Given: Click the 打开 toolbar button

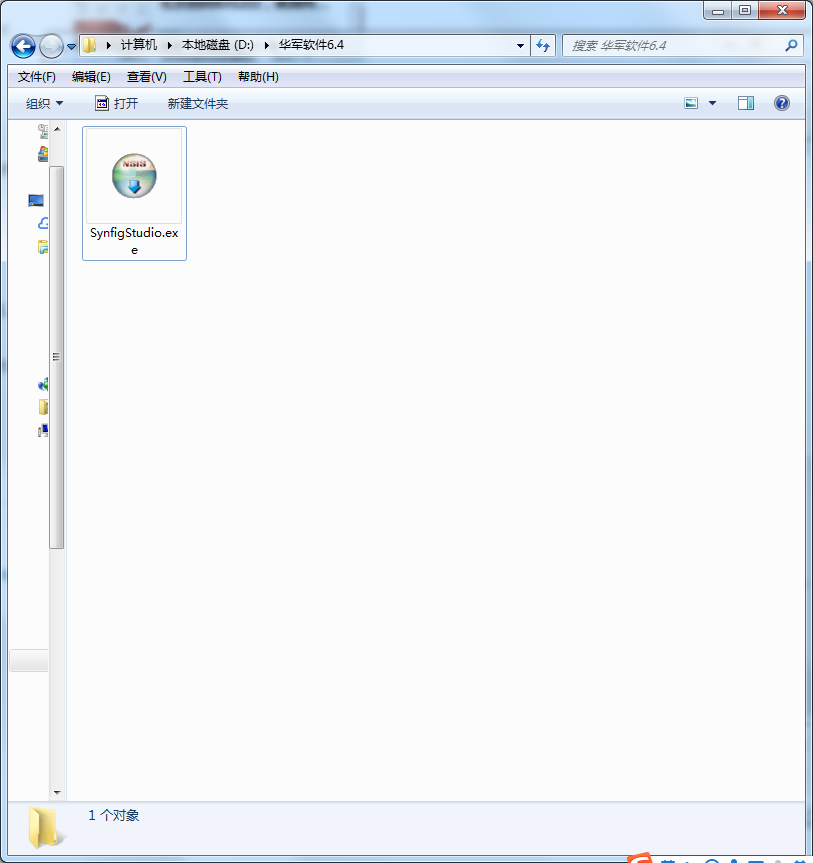Looking at the screenshot, I should (x=117, y=103).
